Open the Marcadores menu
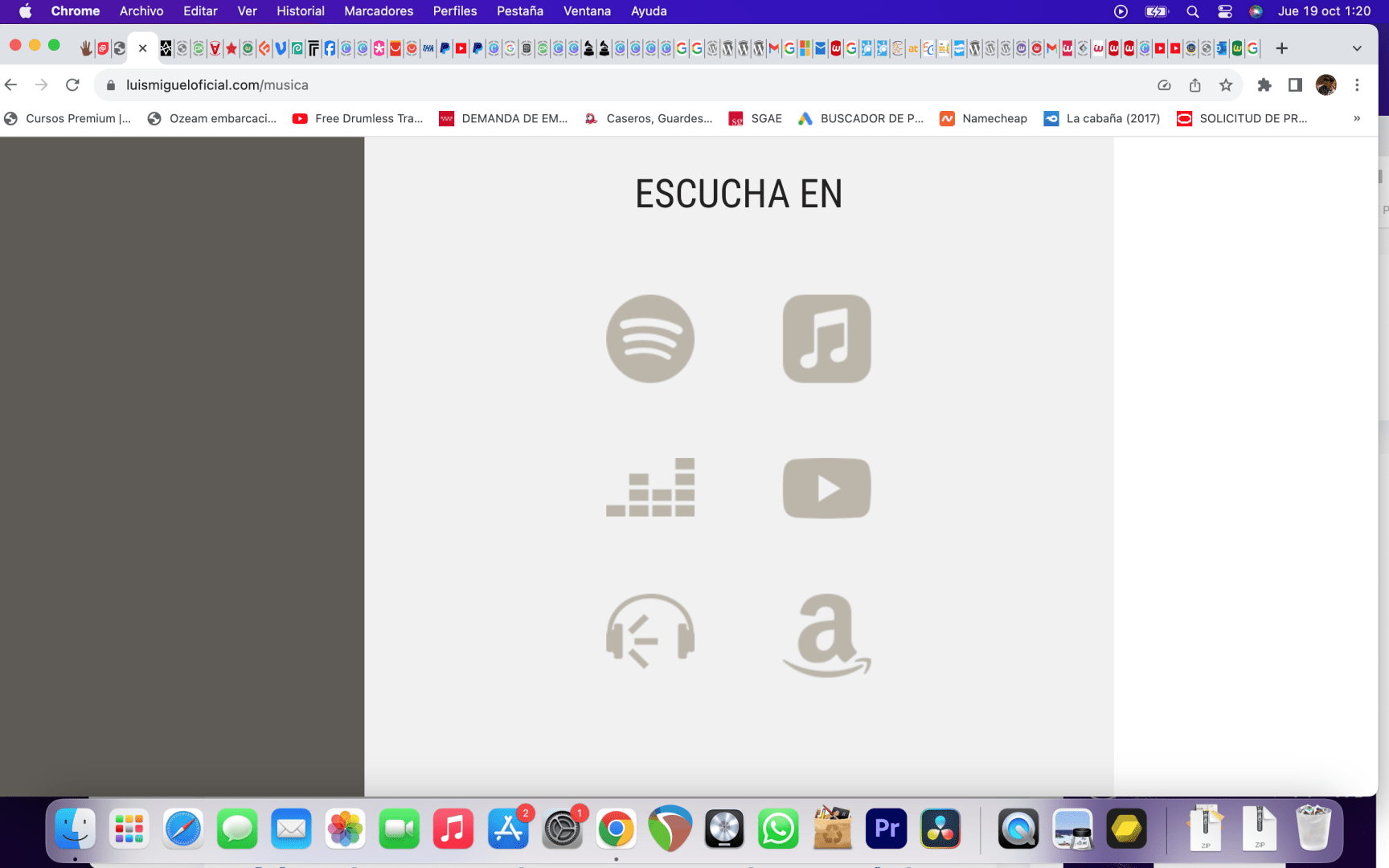 click(x=379, y=11)
